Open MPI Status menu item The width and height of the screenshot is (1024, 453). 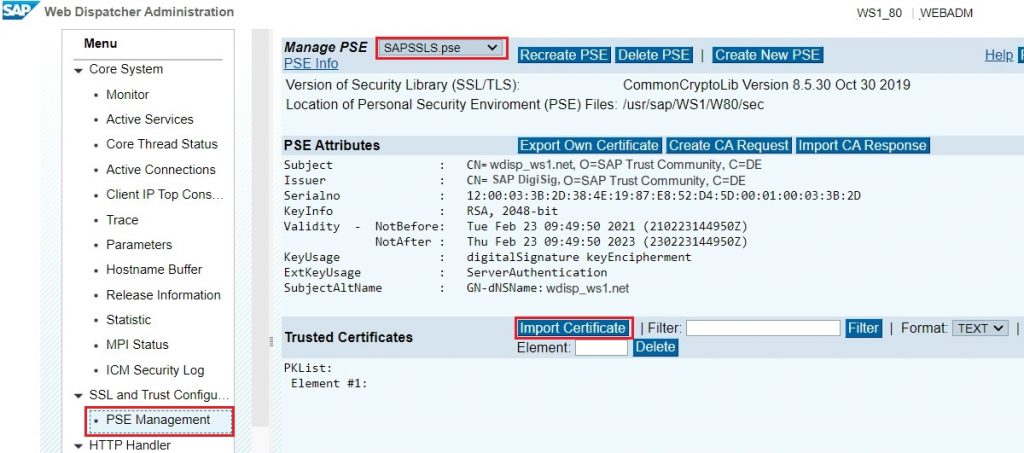pos(137,345)
